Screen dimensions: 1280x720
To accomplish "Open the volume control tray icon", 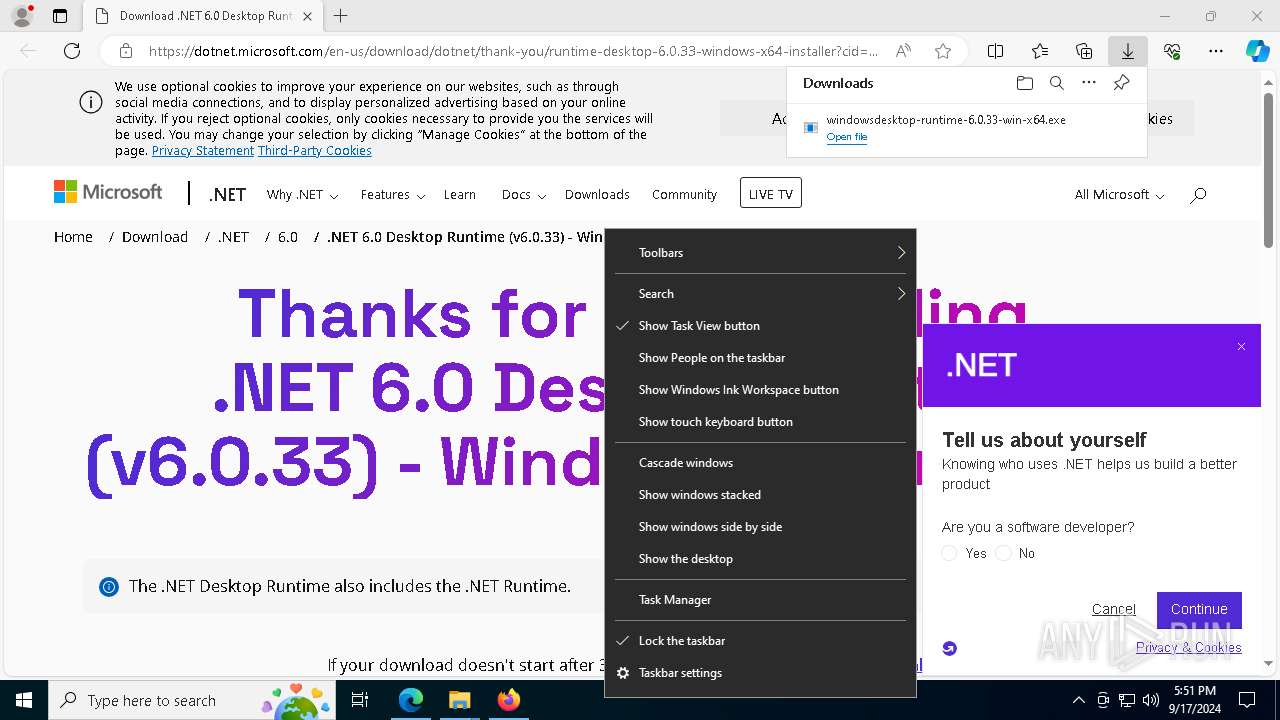I will (1151, 700).
